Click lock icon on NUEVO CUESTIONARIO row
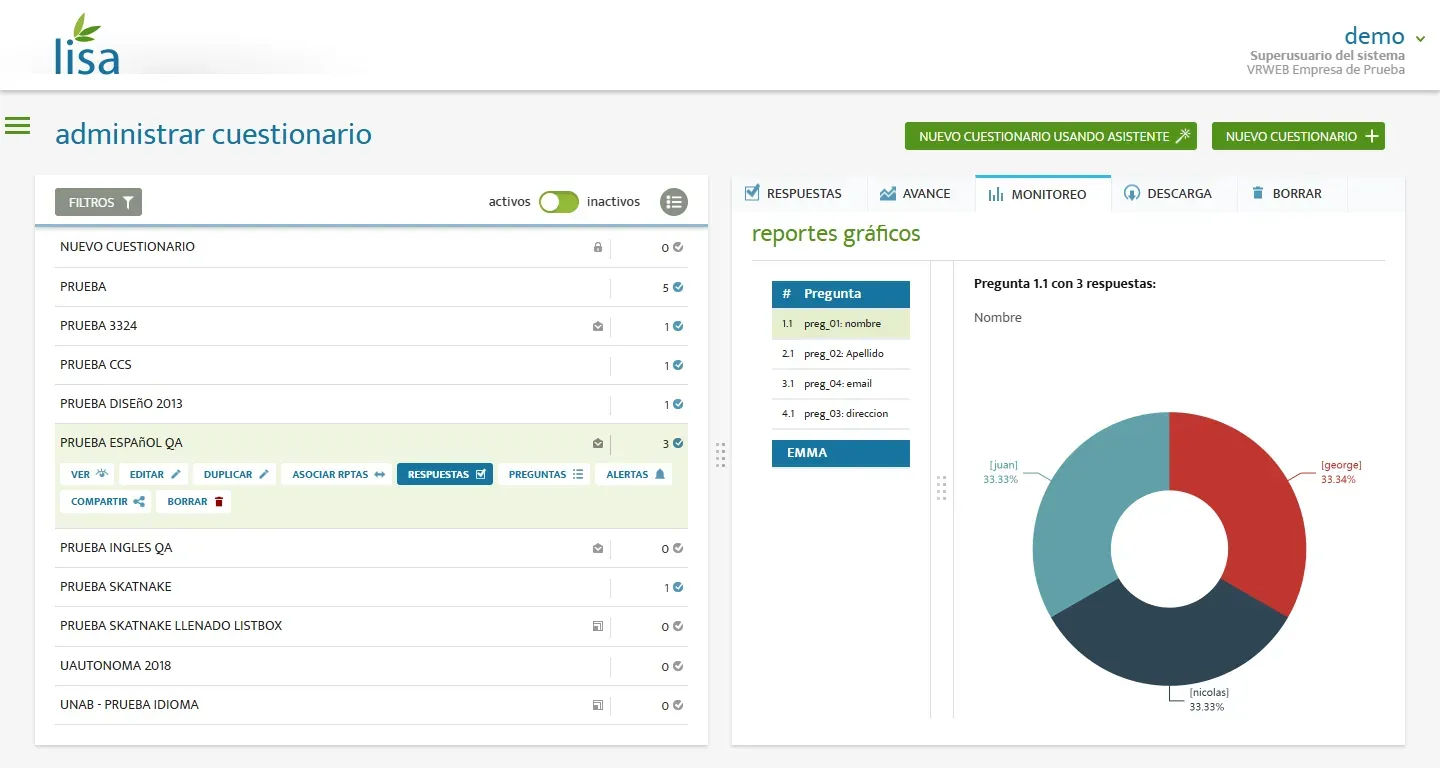This screenshot has width=1440, height=768. [x=598, y=247]
